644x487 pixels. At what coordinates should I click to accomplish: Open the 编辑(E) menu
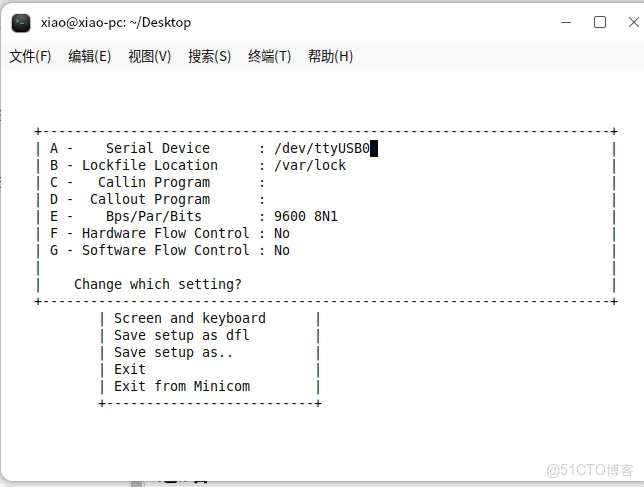pyautogui.click(x=90, y=56)
